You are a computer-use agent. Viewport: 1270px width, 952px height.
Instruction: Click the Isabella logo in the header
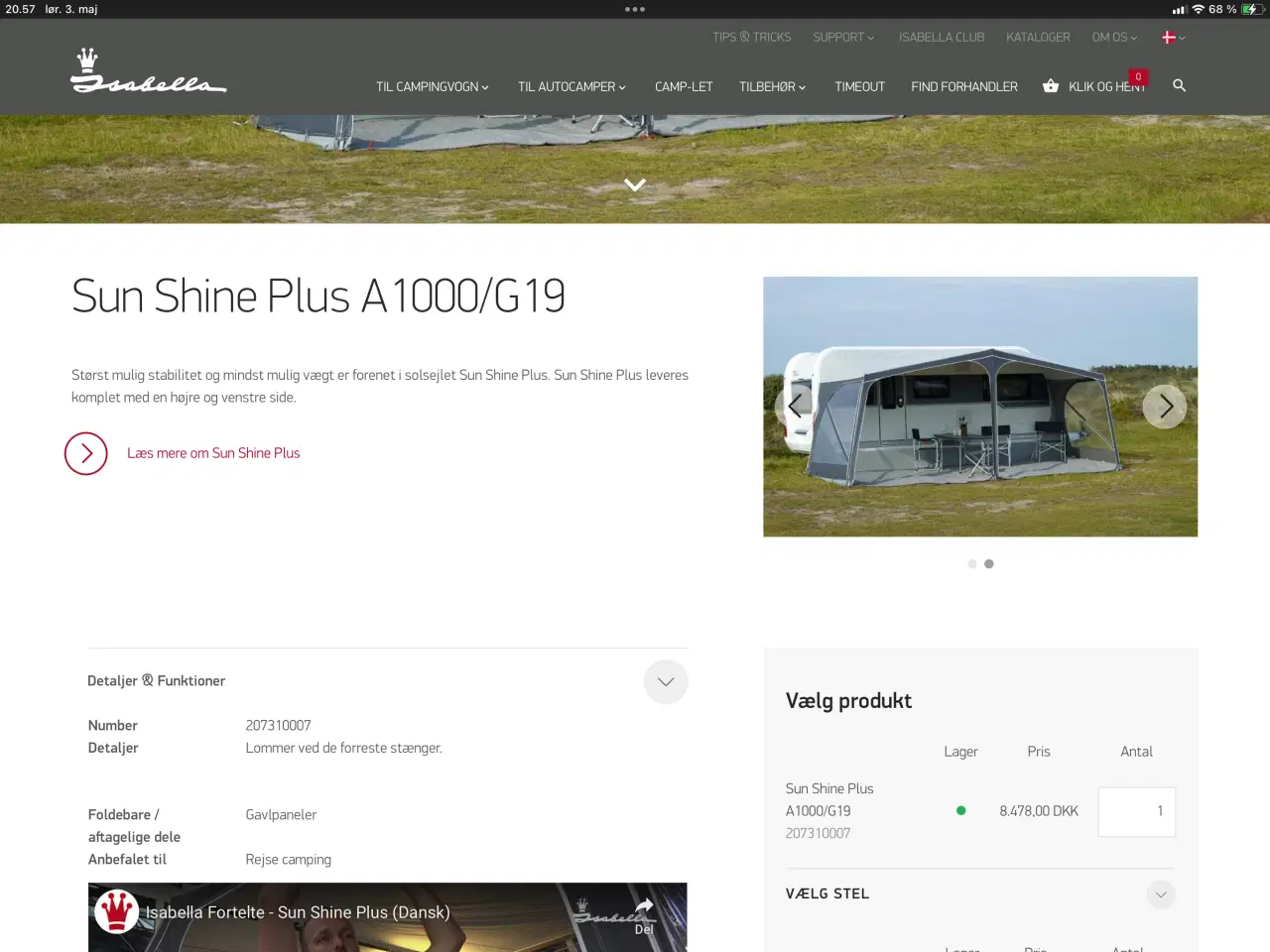pos(149,70)
